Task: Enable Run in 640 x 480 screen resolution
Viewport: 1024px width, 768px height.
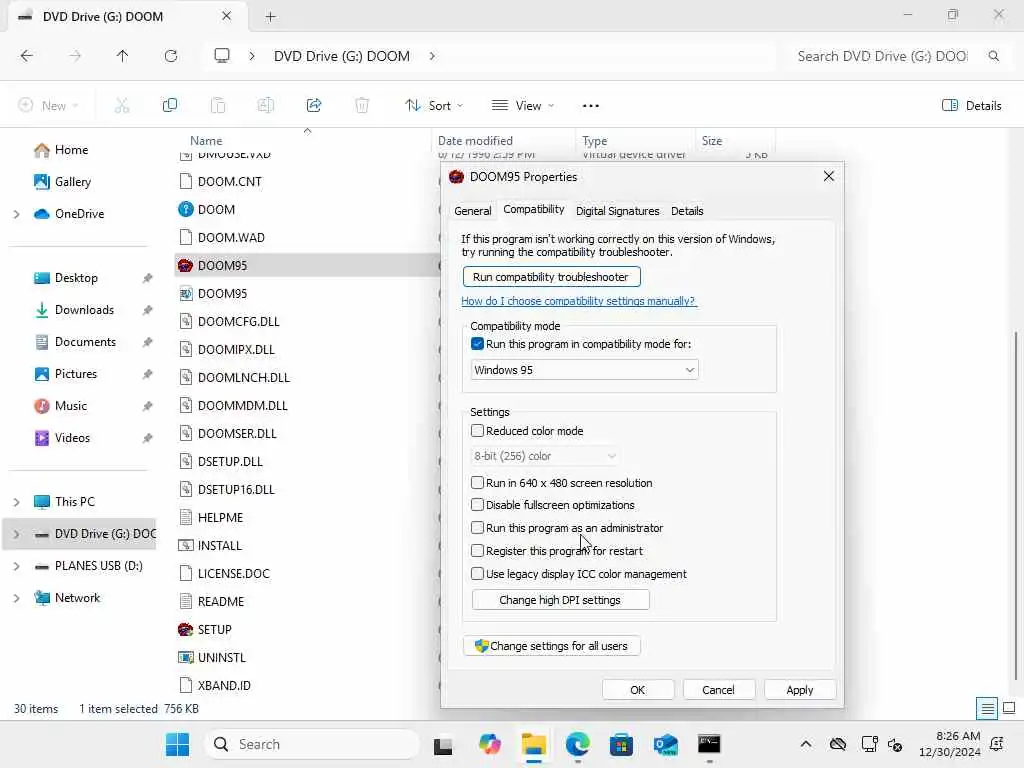Action: [477, 483]
